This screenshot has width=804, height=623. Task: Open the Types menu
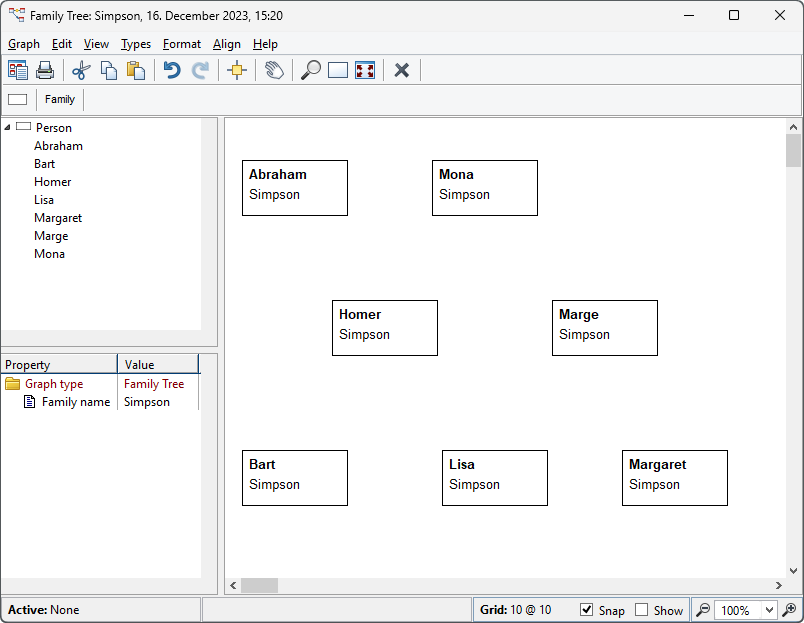(x=136, y=44)
